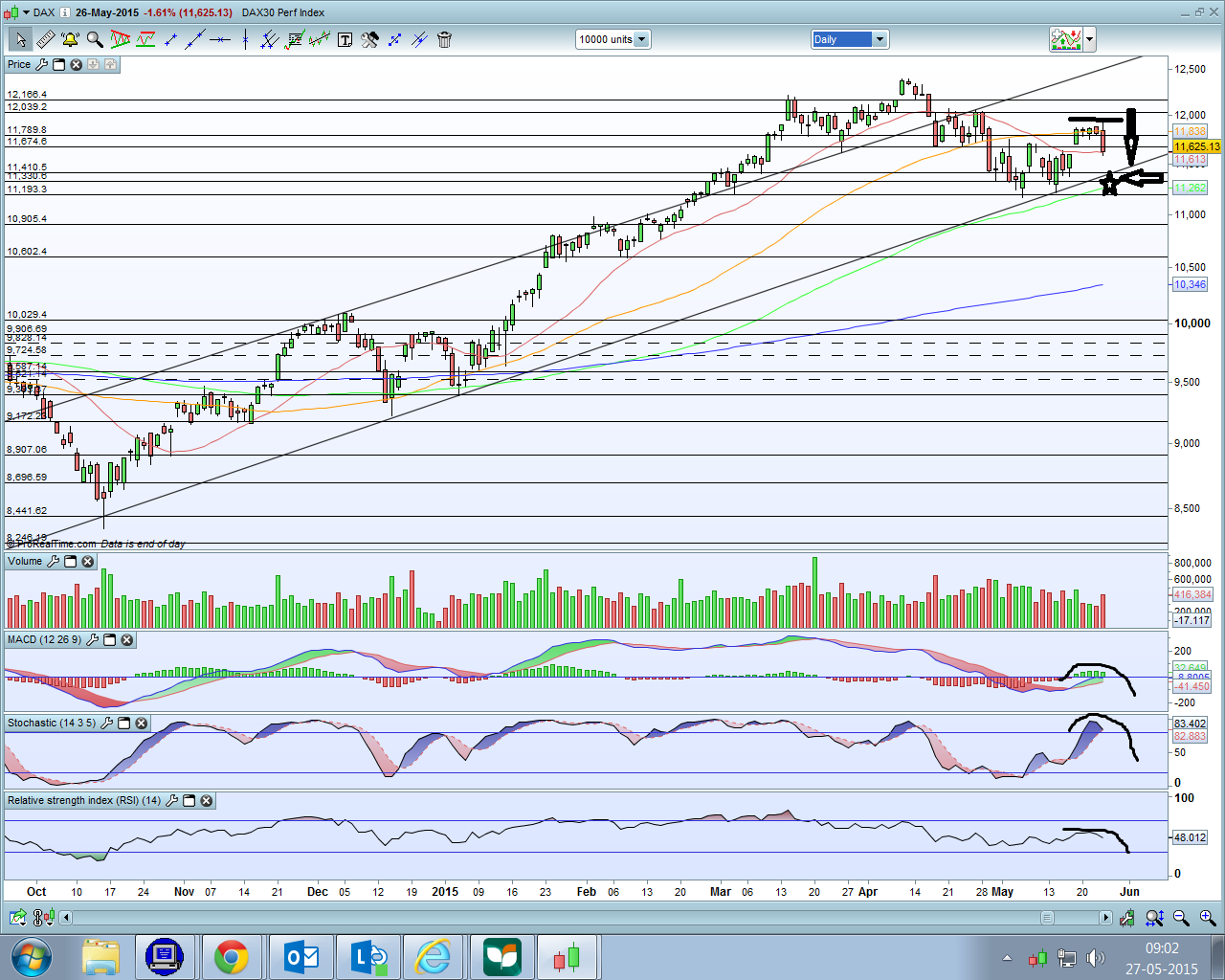This screenshot has width=1225, height=980.
Task: Open Outlook from the taskbar
Action: [x=300, y=957]
